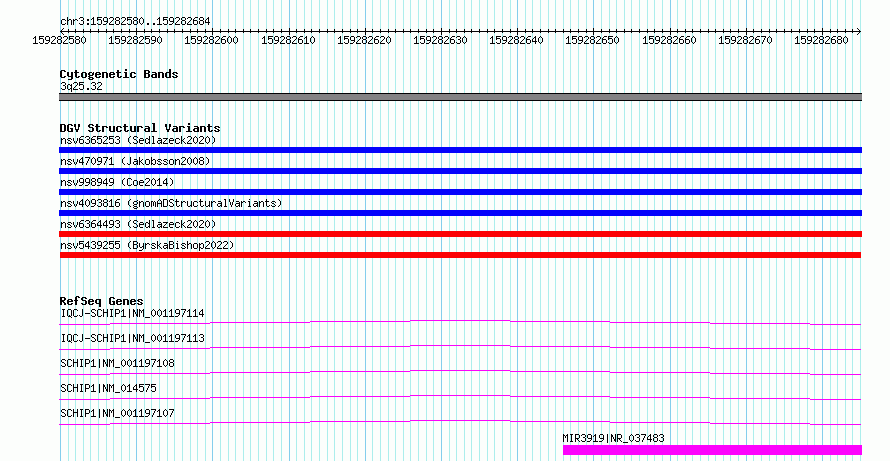Screen dimensions: 890x461
Task: Click intron line of SCHIP1|NM_001197107
Action: (x=460, y=422)
